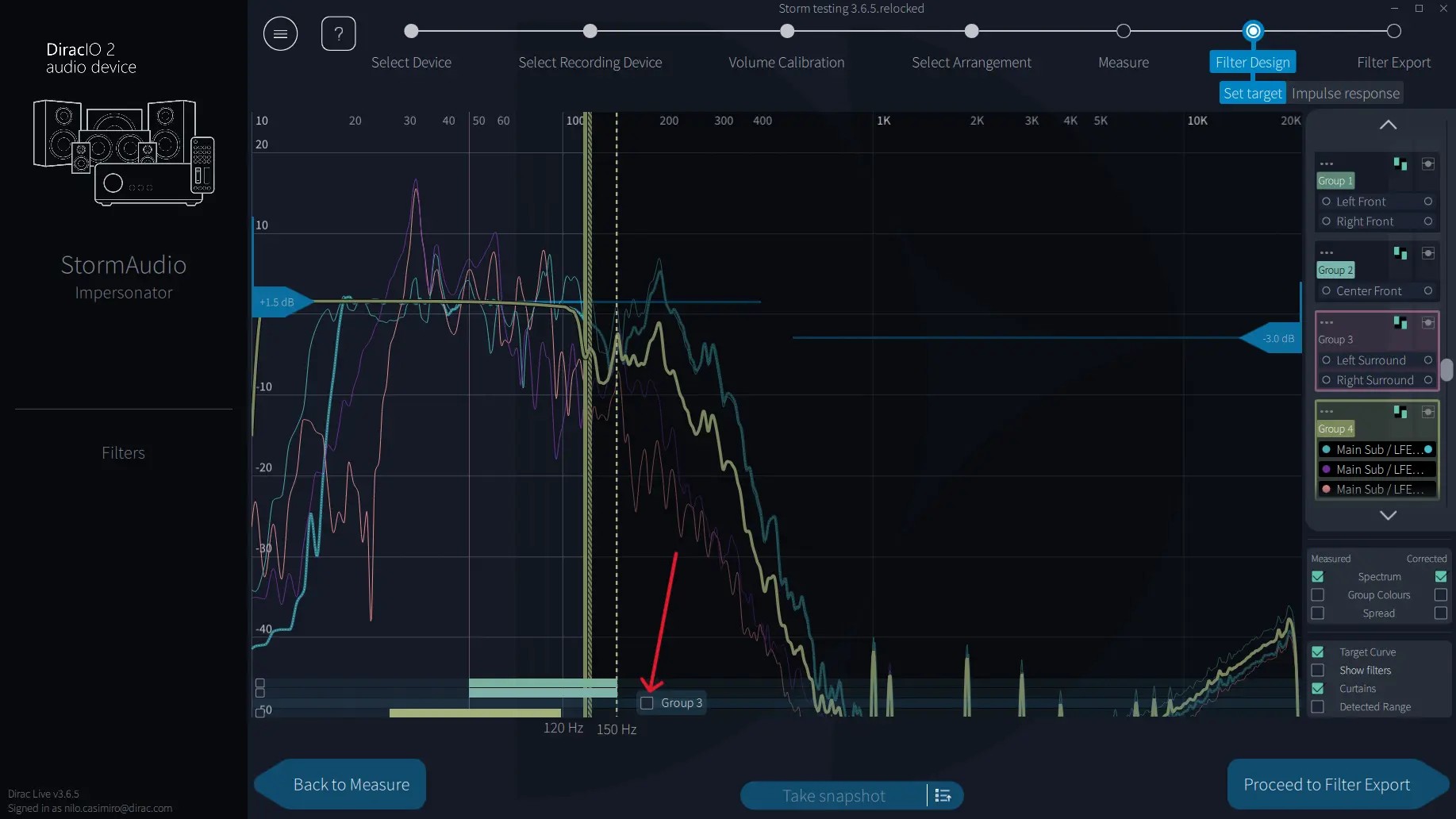Screen dimensions: 1456x819
Task: Click the target curve icon in Group 4
Action: (x=1400, y=412)
